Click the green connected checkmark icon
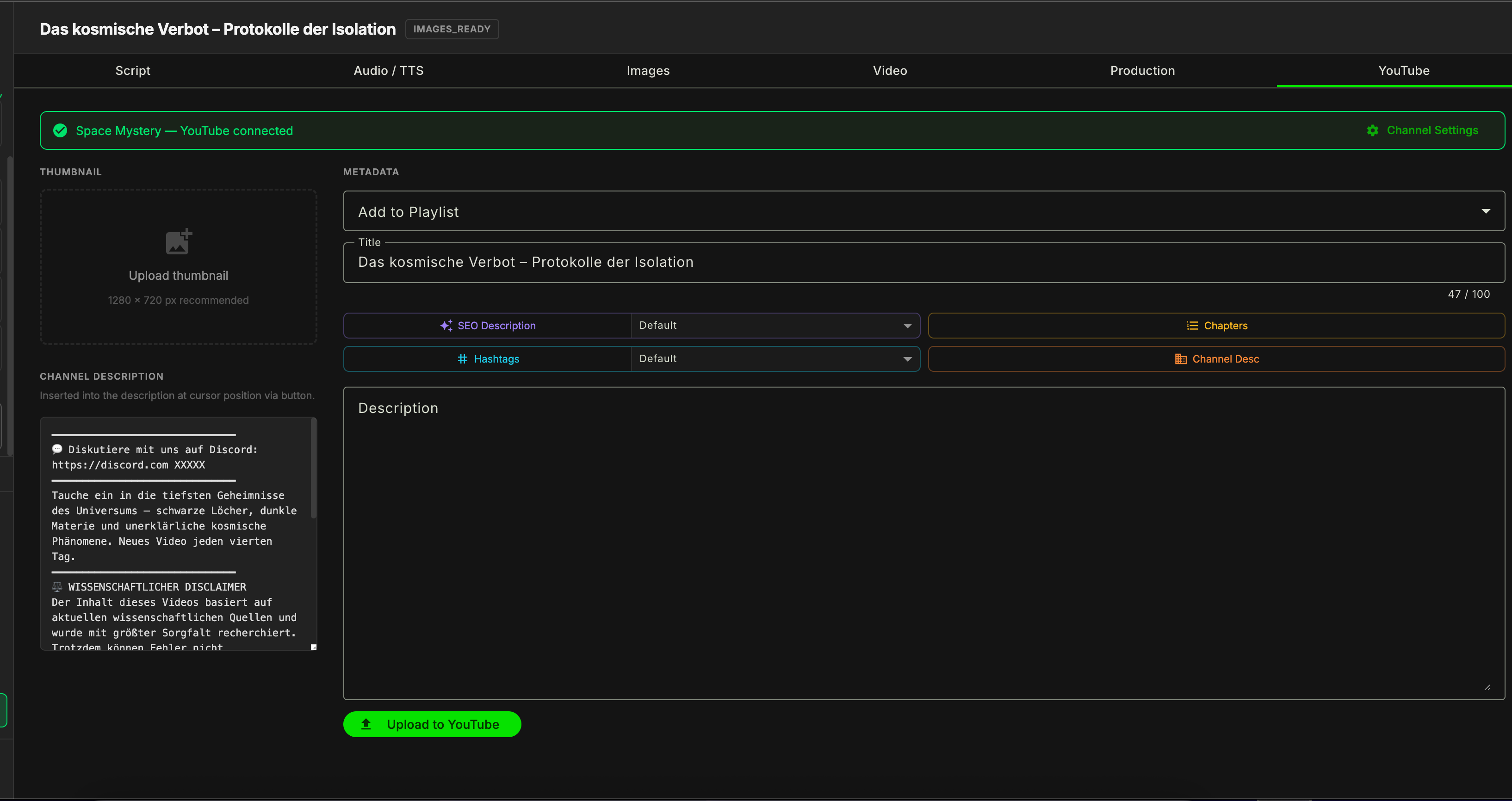The image size is (1512, 801). [x=60, y=130]
